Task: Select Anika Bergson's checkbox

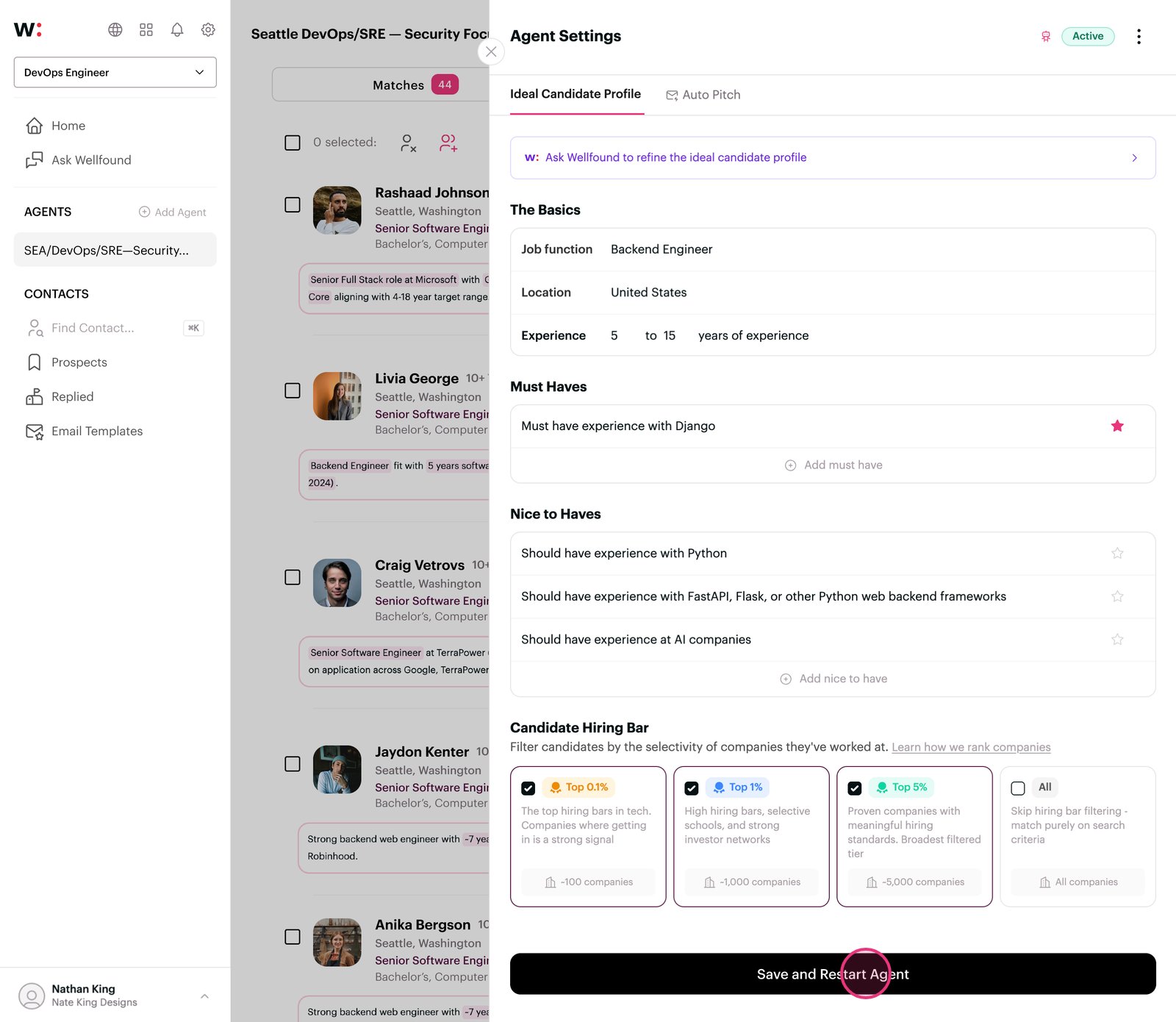Action: pos(293,937)
